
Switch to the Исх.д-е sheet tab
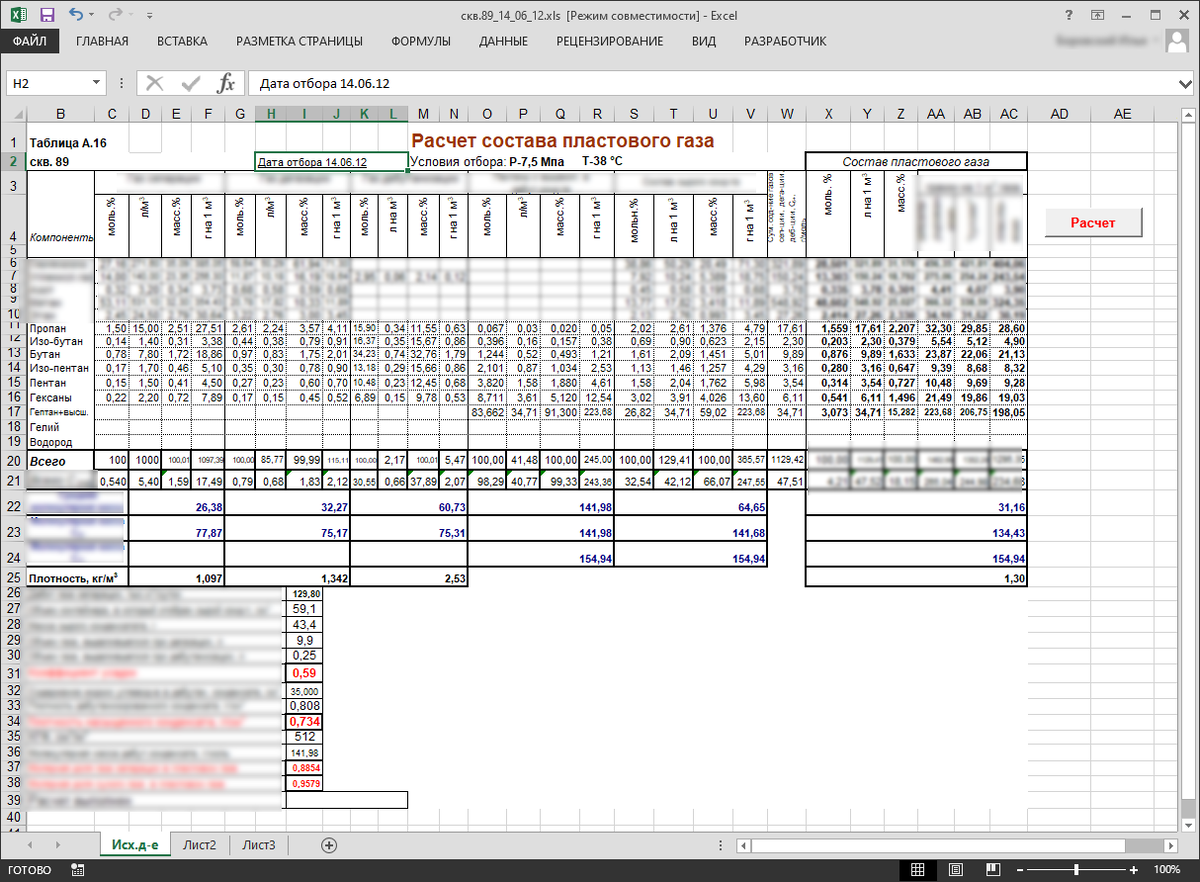point(135,845)
